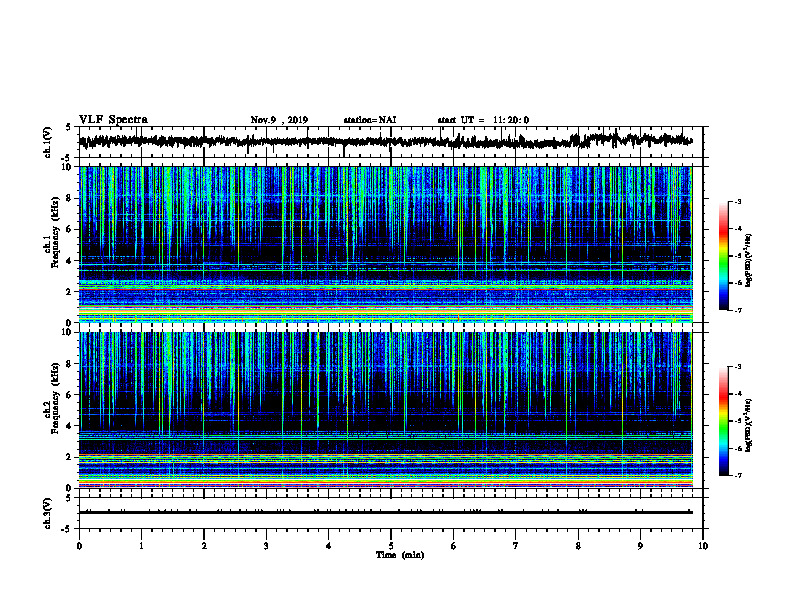792x612 pixels.
Task: Click time axis tick label 10
Action: click(703, 546)
